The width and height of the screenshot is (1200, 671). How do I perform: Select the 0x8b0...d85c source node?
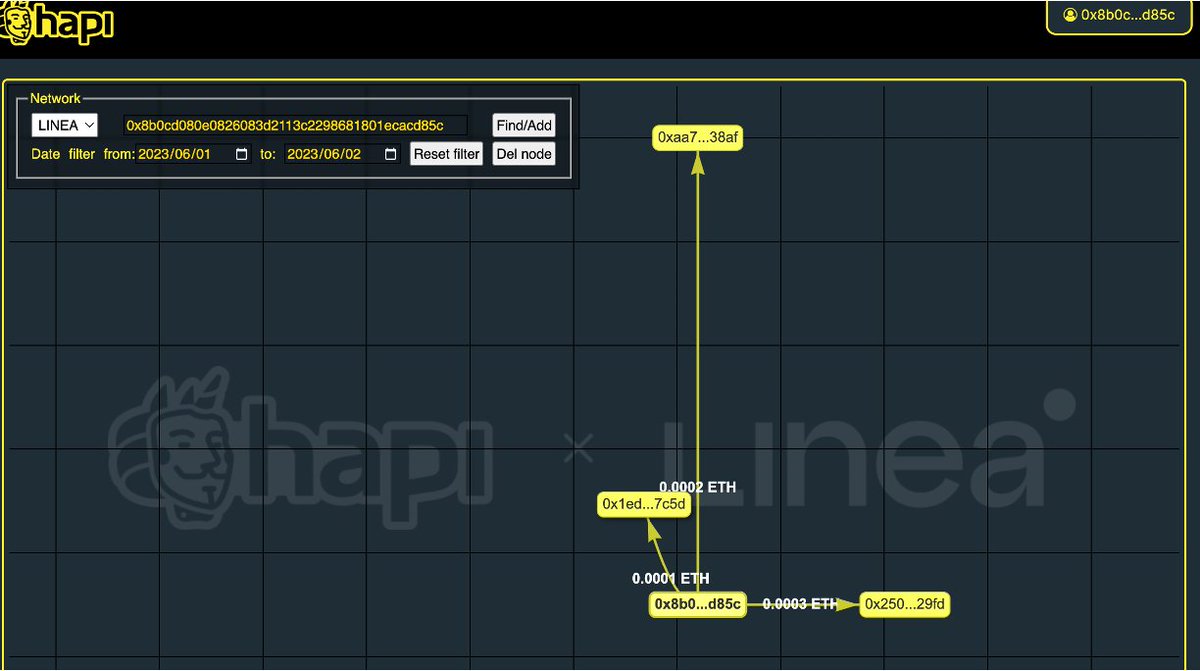tap(698, 604)
